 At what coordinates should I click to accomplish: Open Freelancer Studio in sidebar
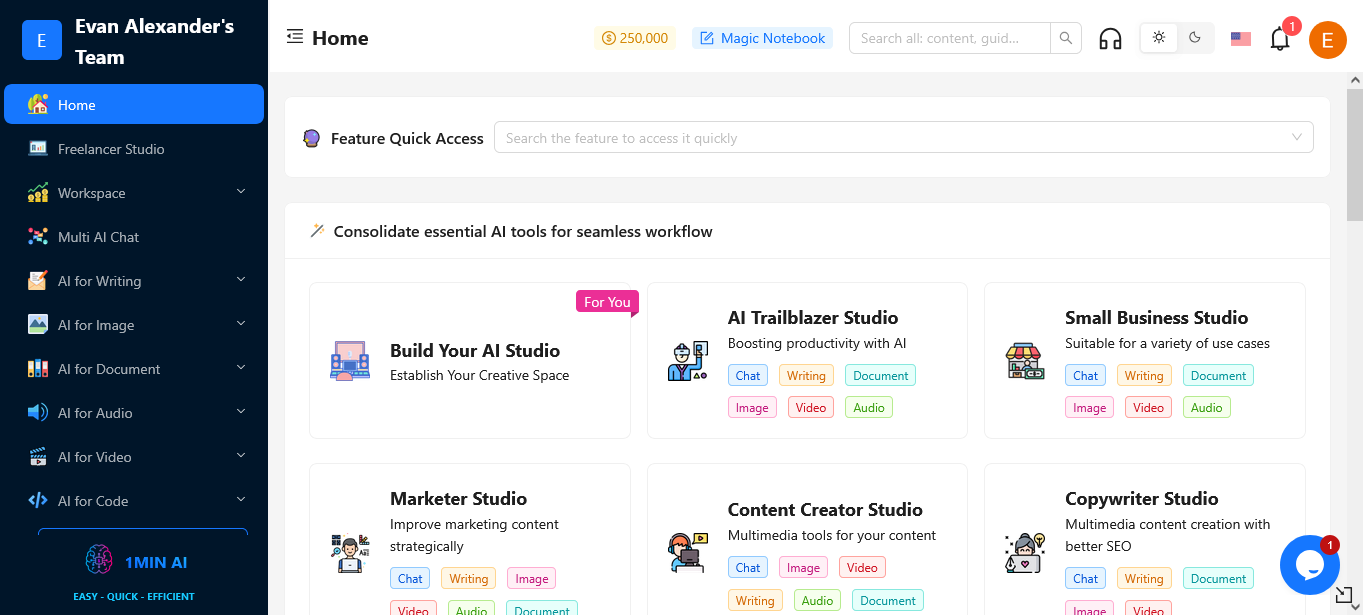[x=111, y=149]
